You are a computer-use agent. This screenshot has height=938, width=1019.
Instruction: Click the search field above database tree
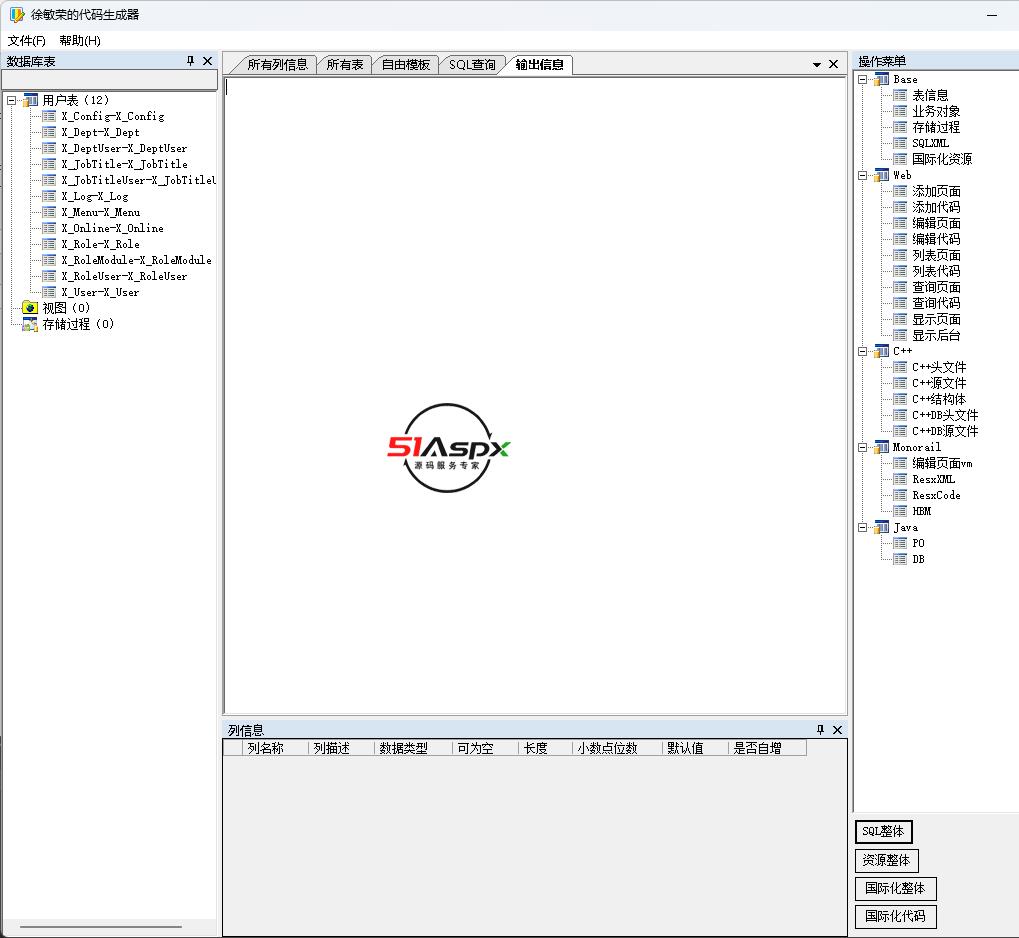pos(109,80)
